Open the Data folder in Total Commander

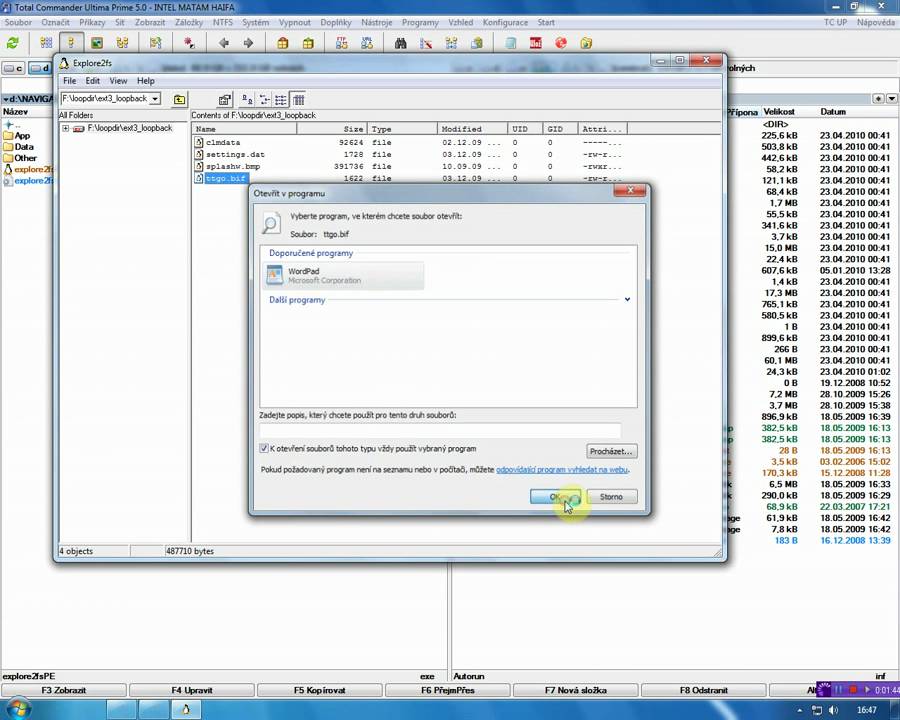pos(24,147)
